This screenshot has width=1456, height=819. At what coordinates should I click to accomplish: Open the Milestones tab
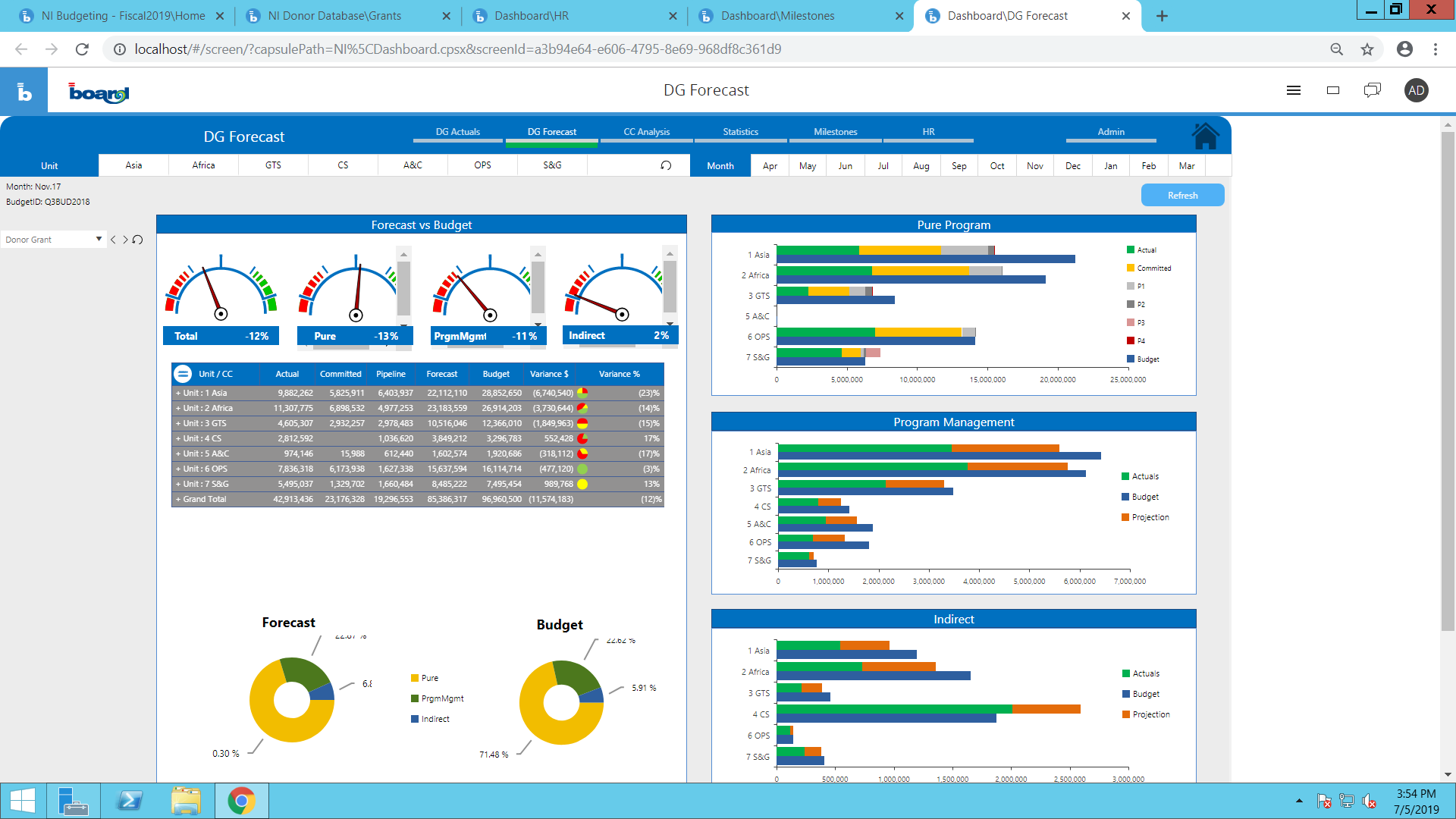point(835,132)
